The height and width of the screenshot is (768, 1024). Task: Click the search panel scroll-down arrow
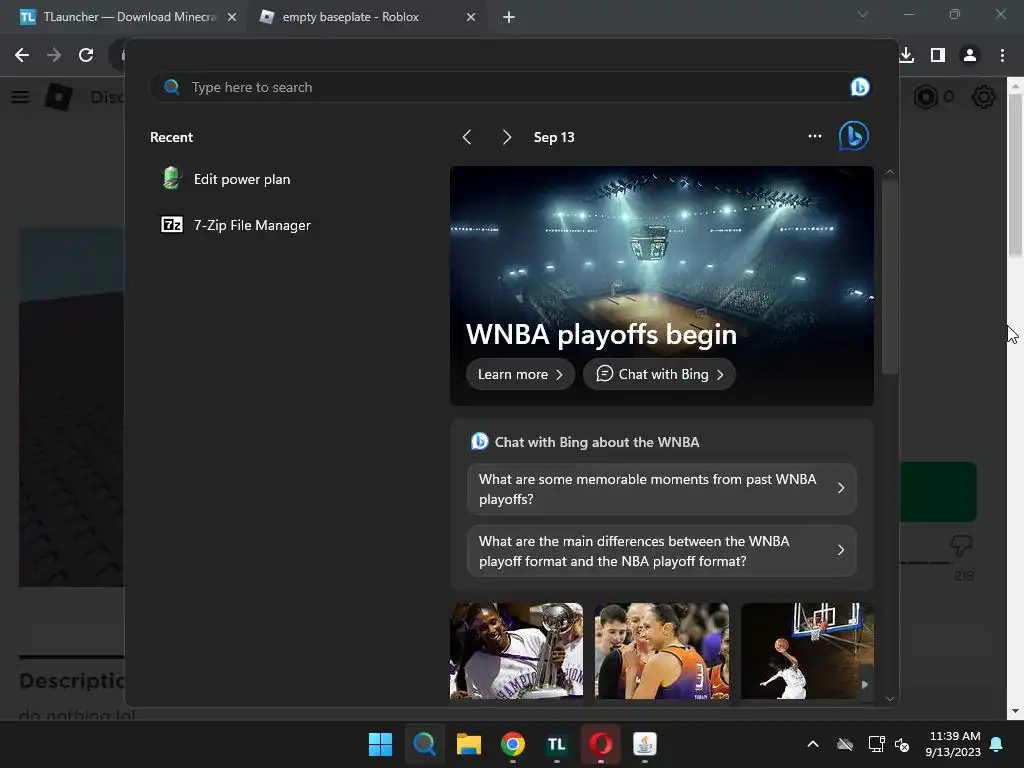(889, 698)
